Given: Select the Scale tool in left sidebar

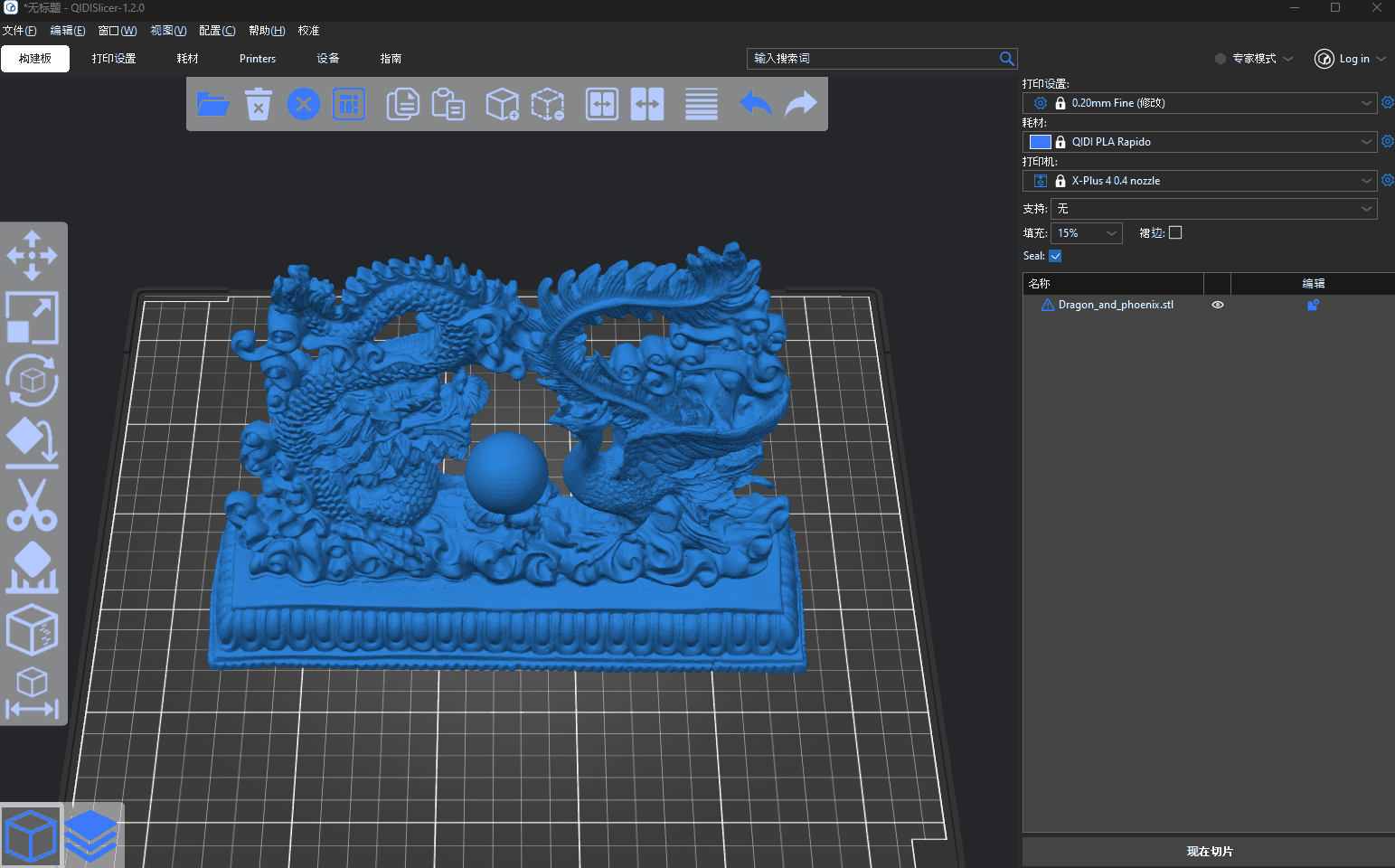Looking at the screenshot, I should (x=33, y=317).
